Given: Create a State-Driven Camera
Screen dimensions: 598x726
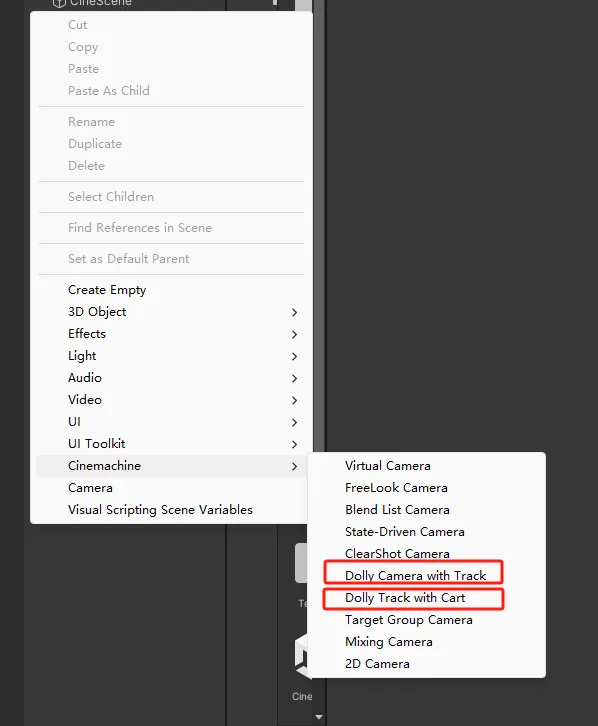Looking at the screenshot, I should (426, 532).
